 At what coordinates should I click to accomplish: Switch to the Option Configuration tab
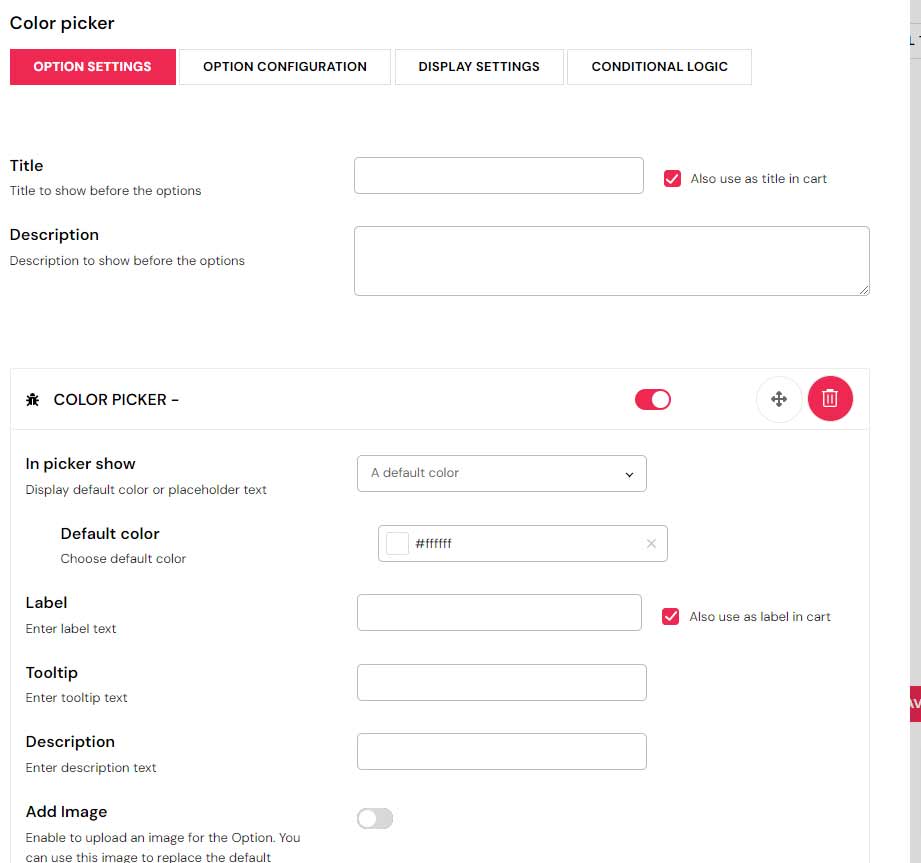click(285, 67)
